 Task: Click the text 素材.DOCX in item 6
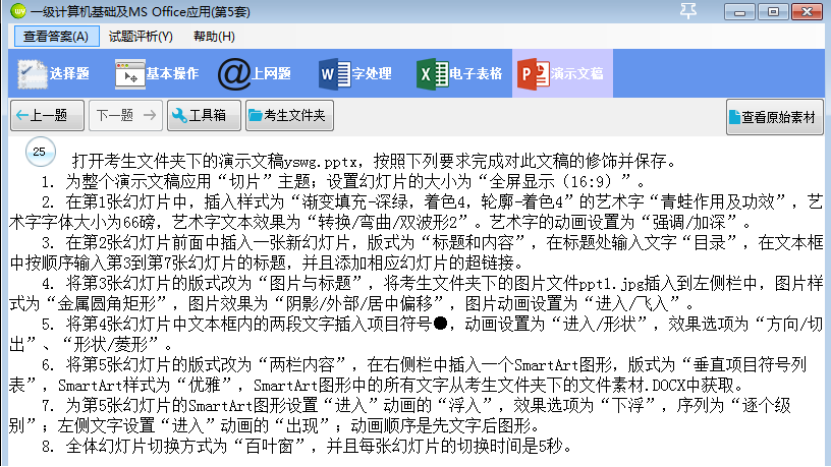click(651, 385)
